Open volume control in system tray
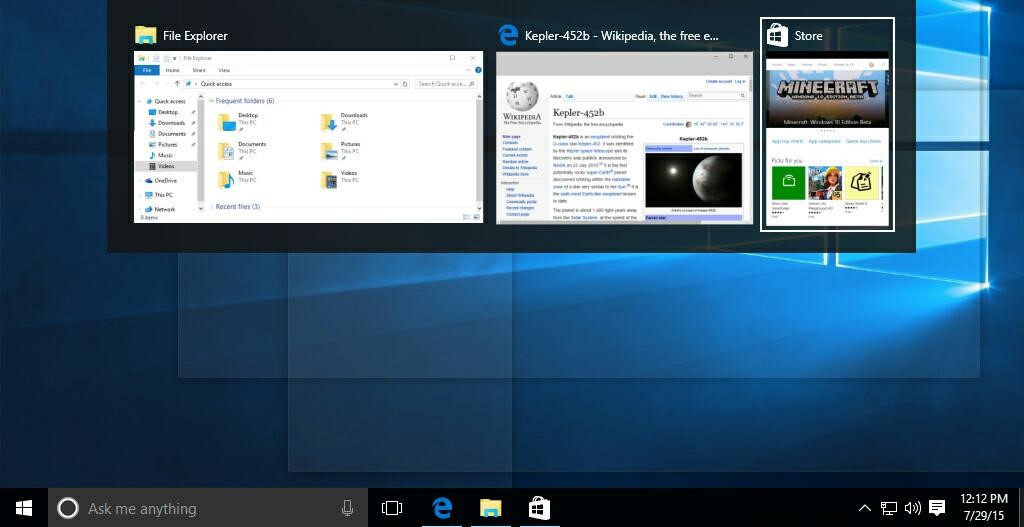Viewport: 1024px width, 527px height. point(913,507)
